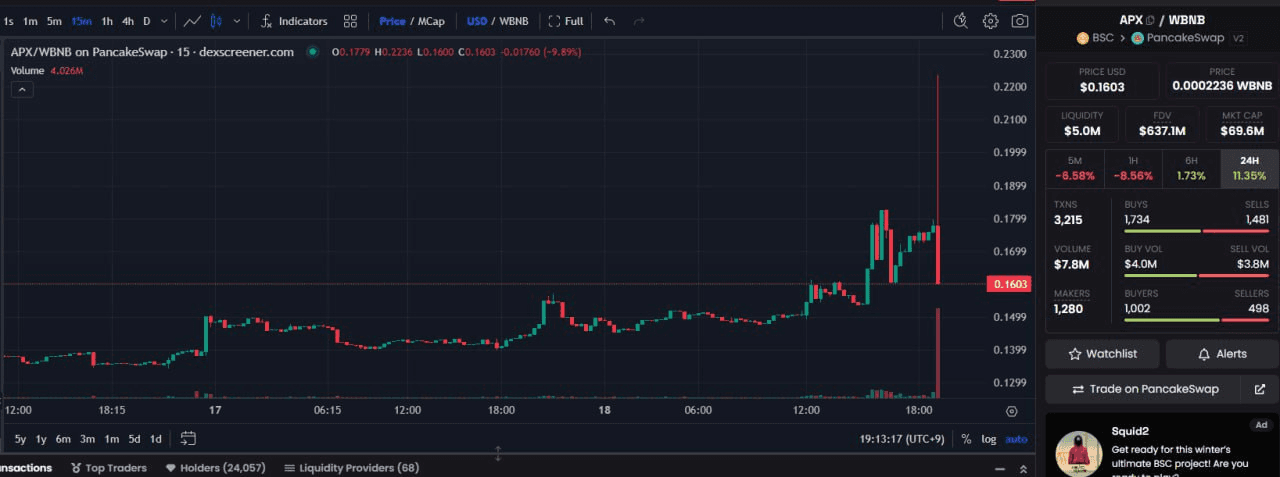The height and width of the screenshot is (477, 1280).
Task: Copy the APX token address icon
Action: pos(1150,20)
